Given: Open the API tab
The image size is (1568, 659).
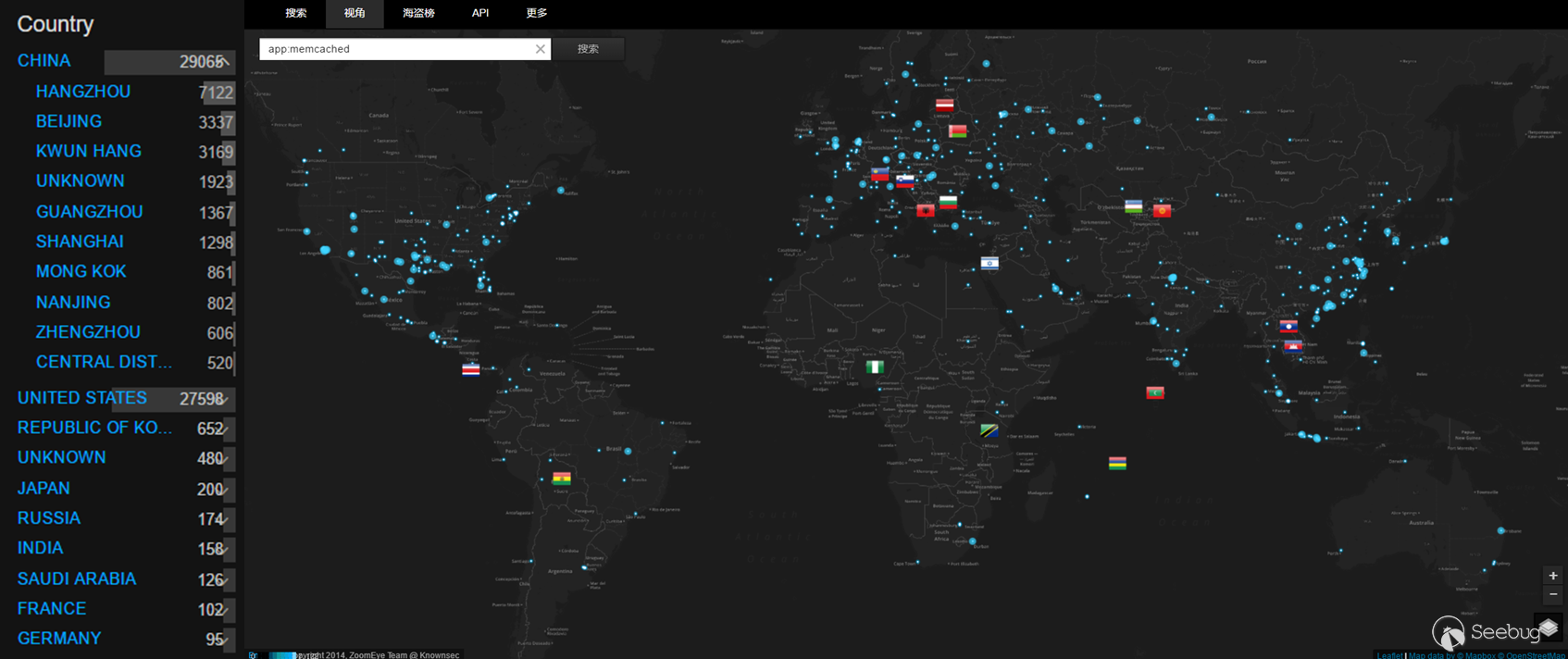Looking at the screenshot, I should pos(480,13).
